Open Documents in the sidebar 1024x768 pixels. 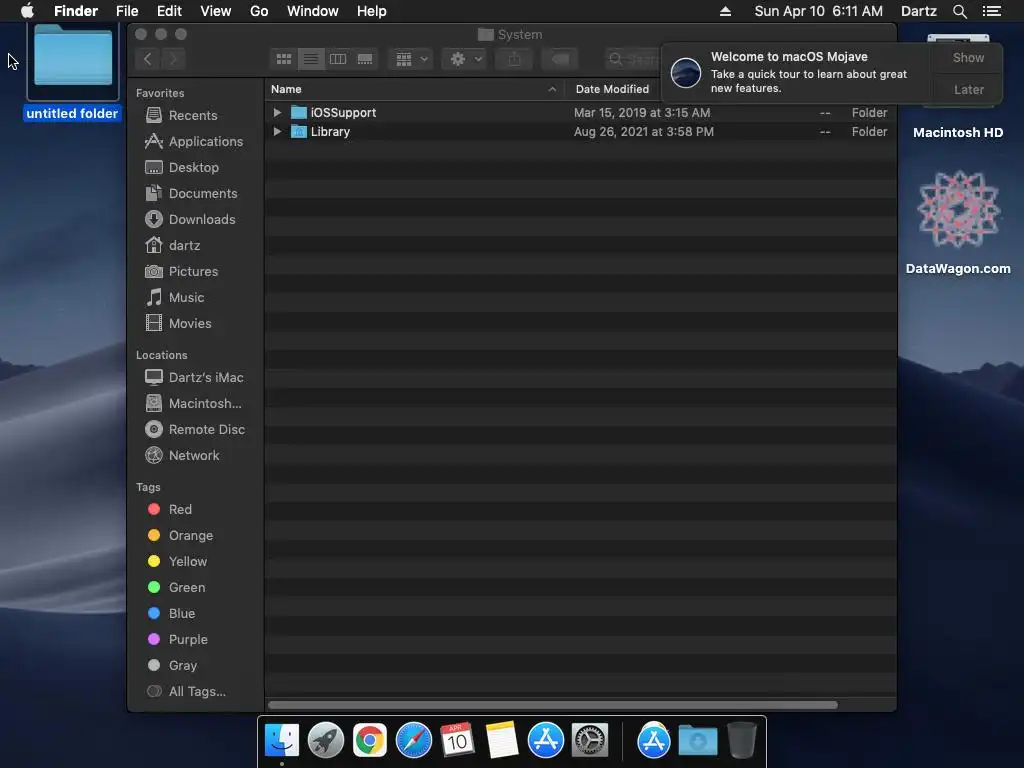click(x=203, y=193)
